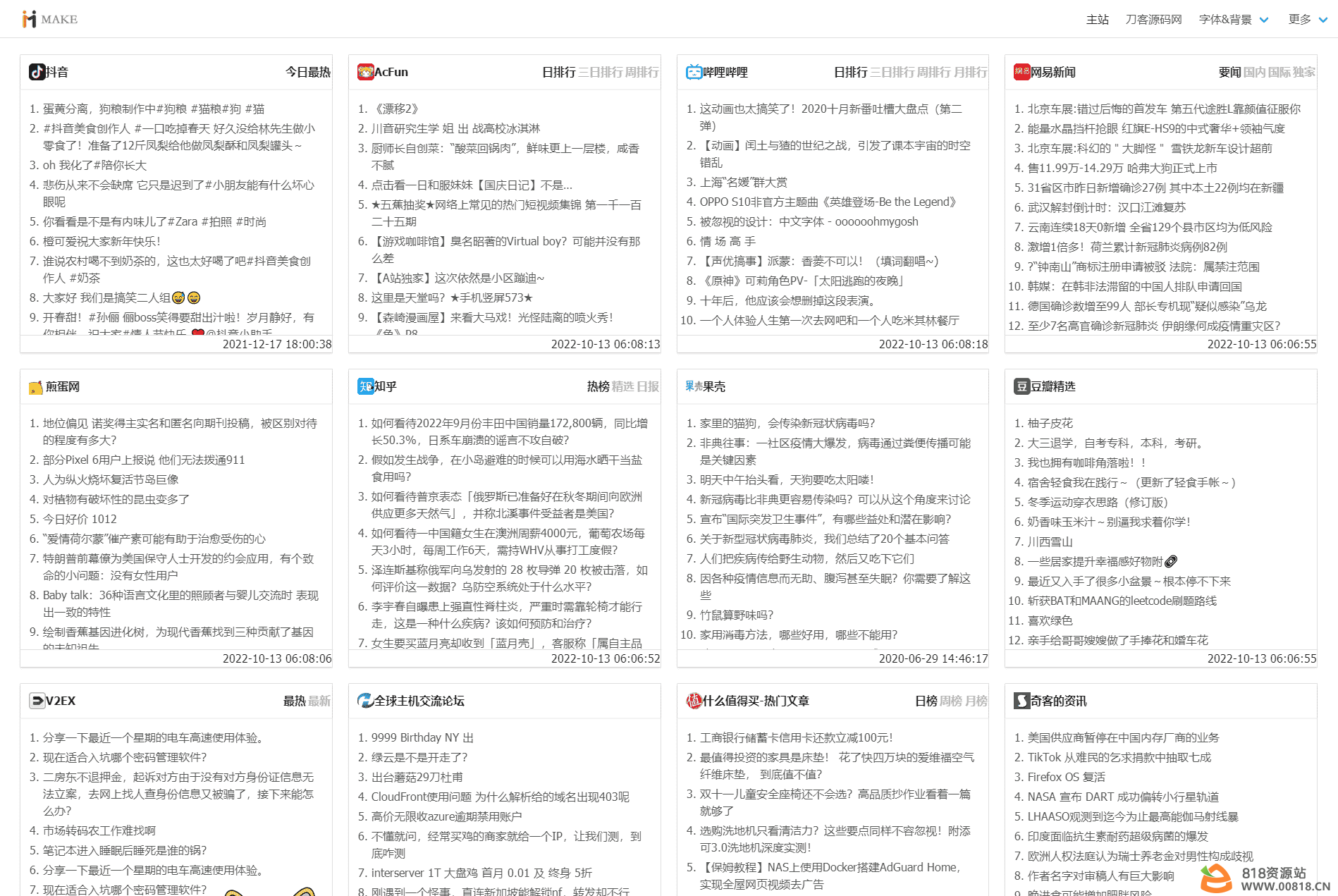Open the 更多 menu label
1338x896 pixels.
(1300, 19)
